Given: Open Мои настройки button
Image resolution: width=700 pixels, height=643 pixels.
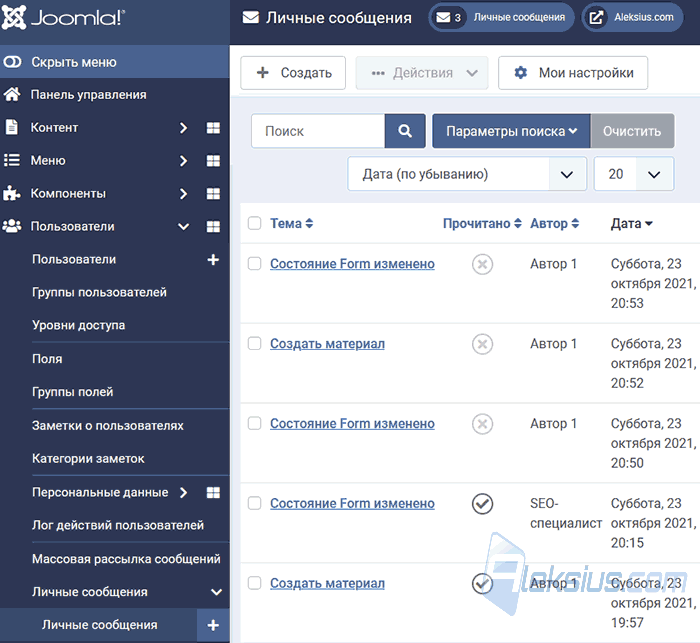Looking at the screenshot, I should point(573,73).
